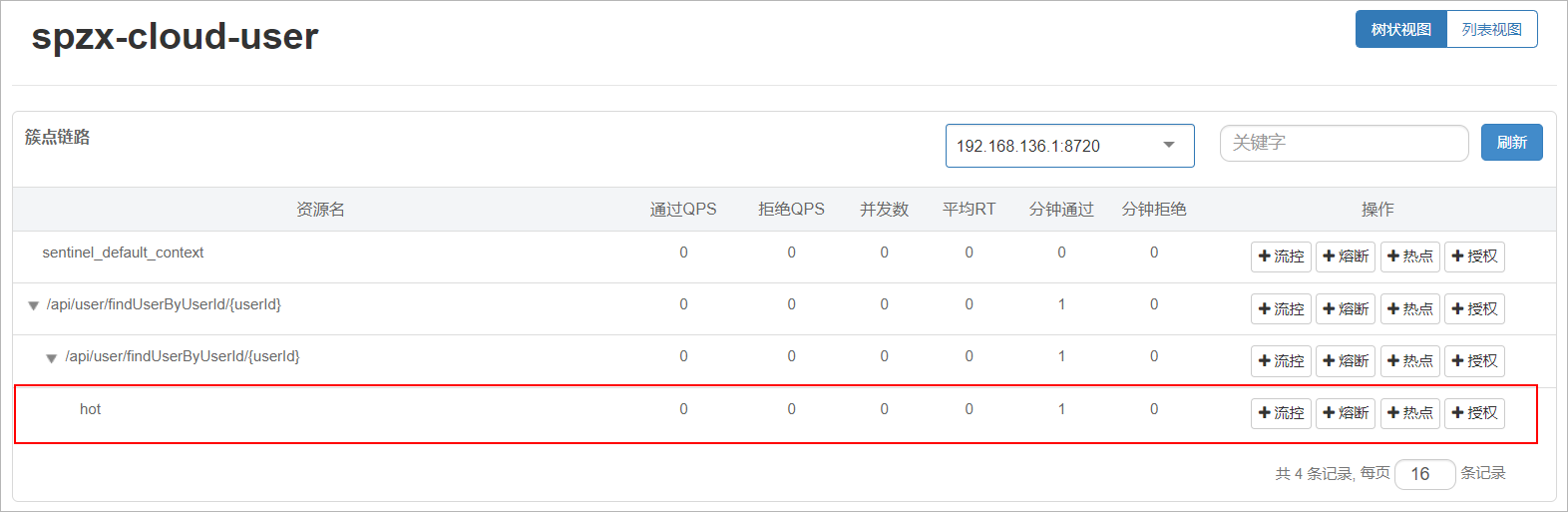Click 授权 button in the hot row

pos(1474,413)
